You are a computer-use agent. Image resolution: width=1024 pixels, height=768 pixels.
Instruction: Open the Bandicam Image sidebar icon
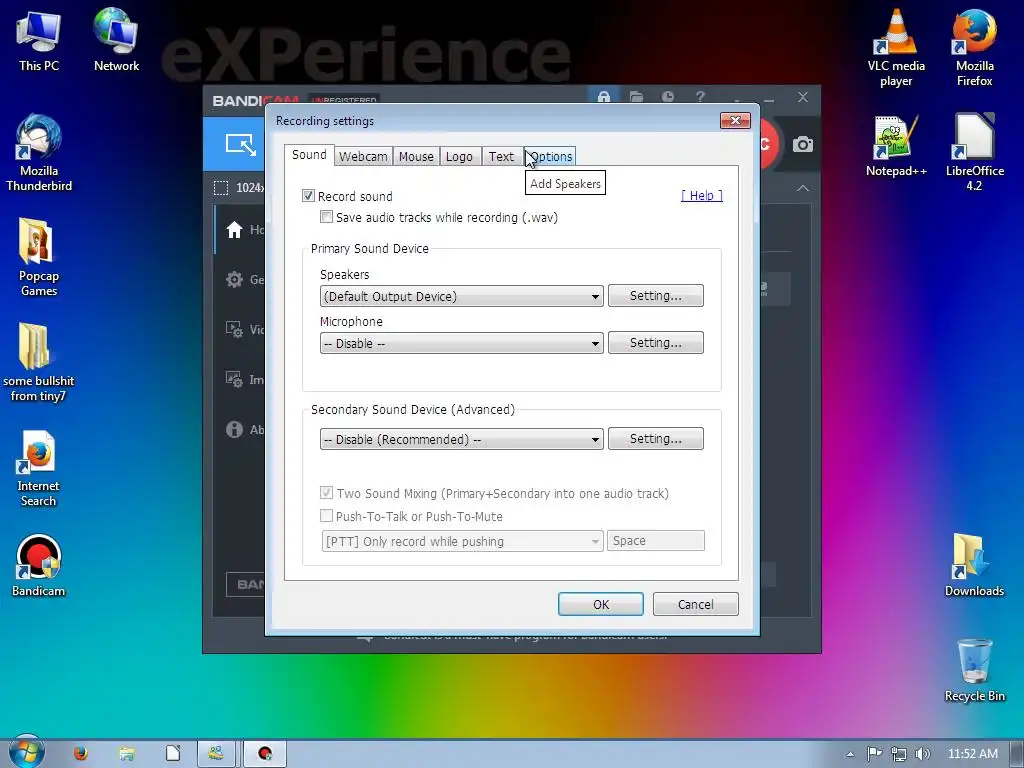[234, 379]
